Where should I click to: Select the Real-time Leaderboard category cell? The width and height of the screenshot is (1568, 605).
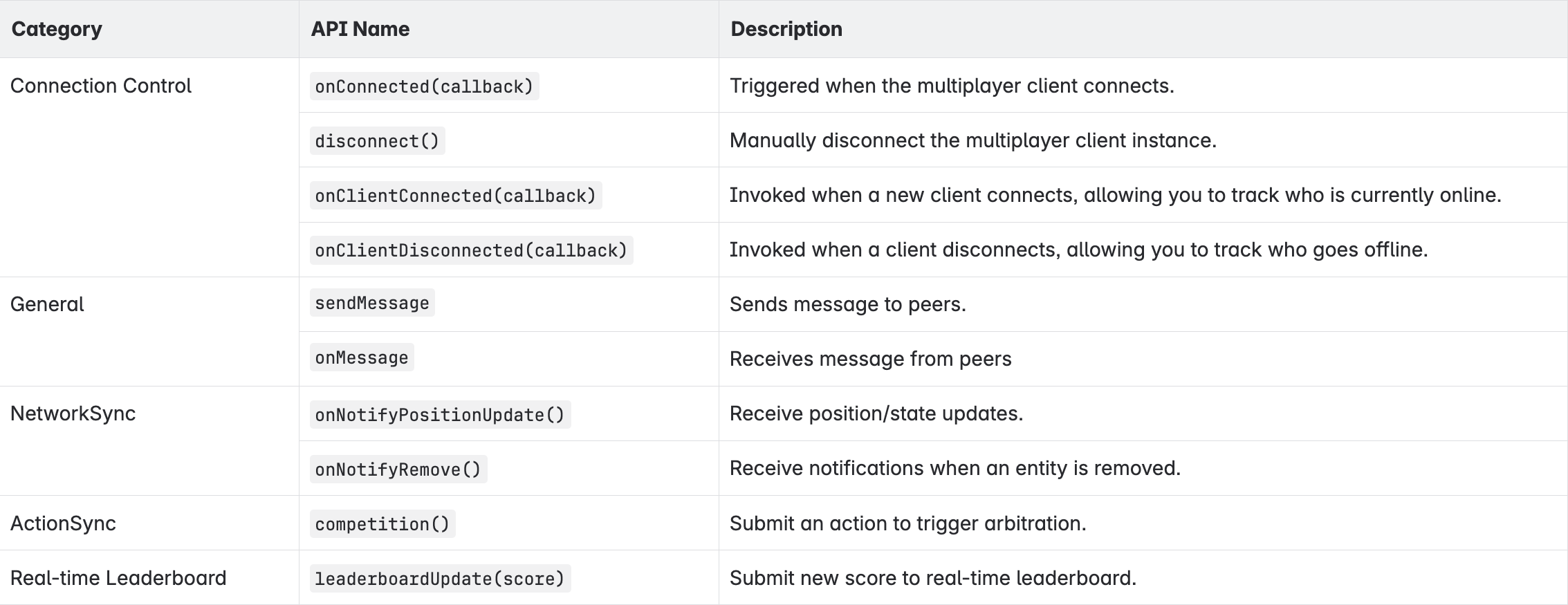(x=118, y=578)
